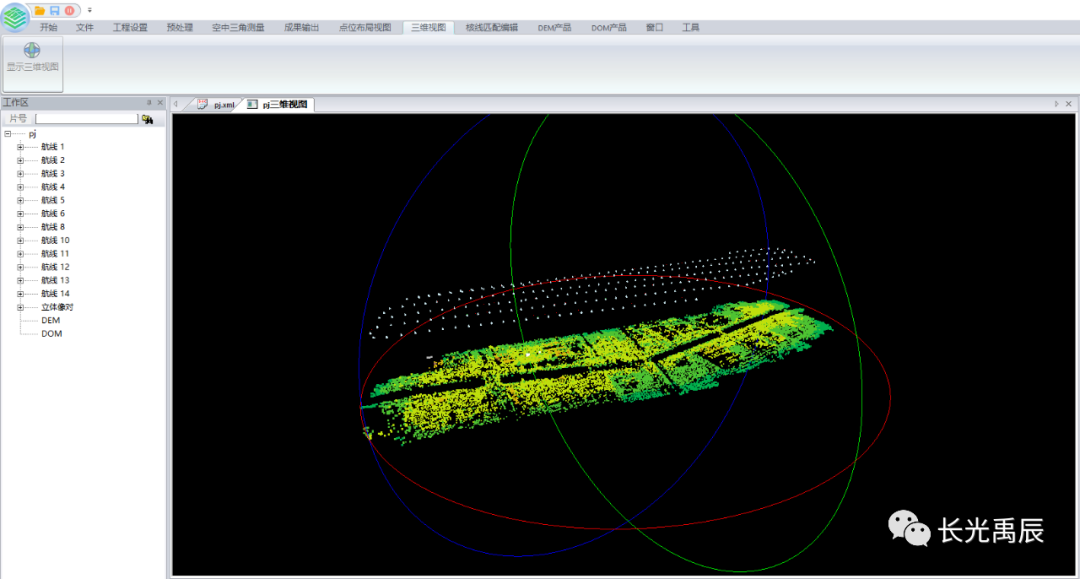1080x579 pixels.
Task: Open project using the yellow folder icon
Action: [40, 10]
